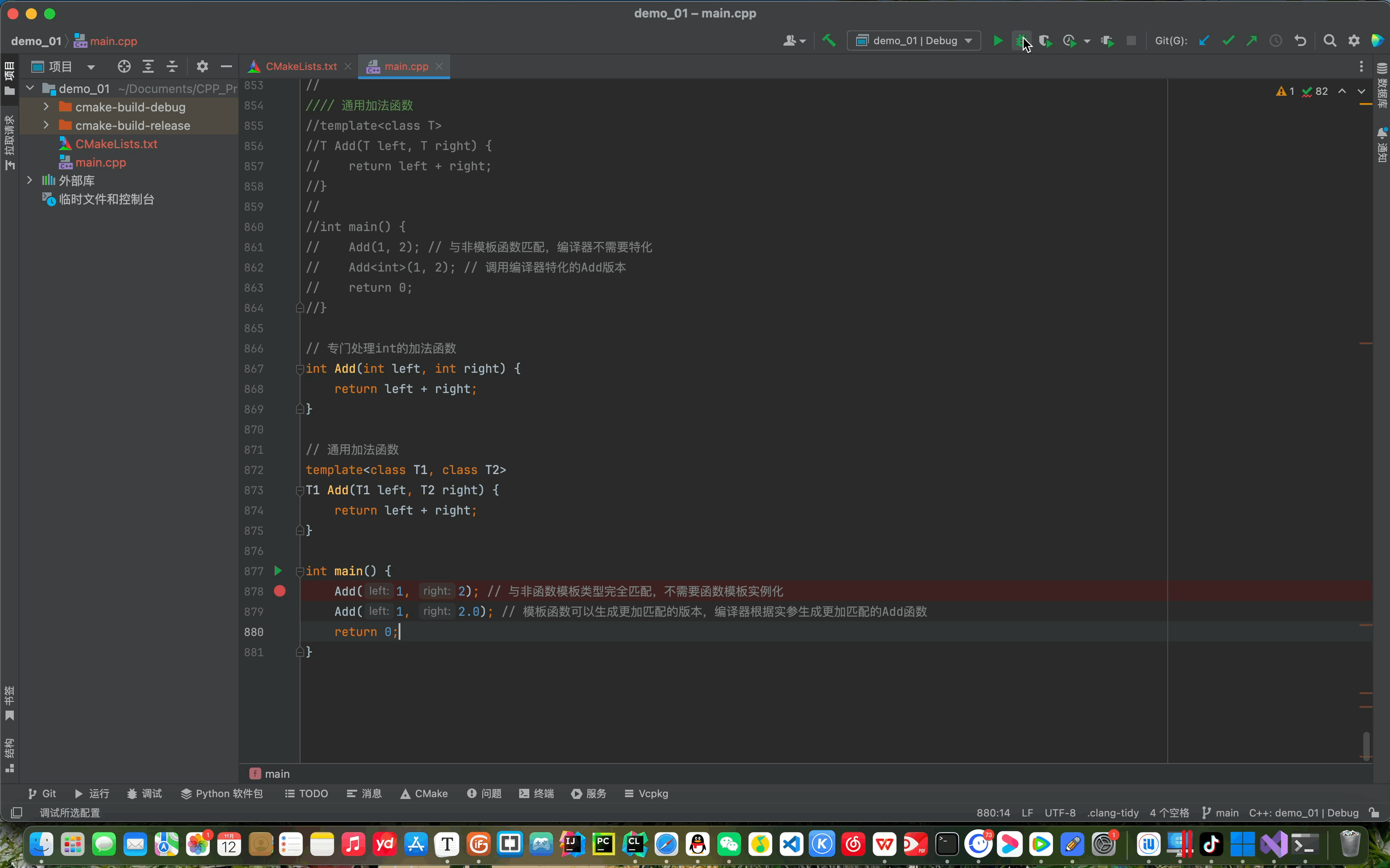Screen dimensions: 1390x868
Task: Open the demo_01 | Debug configuration dropdown
Action: (x=914, y=41)
